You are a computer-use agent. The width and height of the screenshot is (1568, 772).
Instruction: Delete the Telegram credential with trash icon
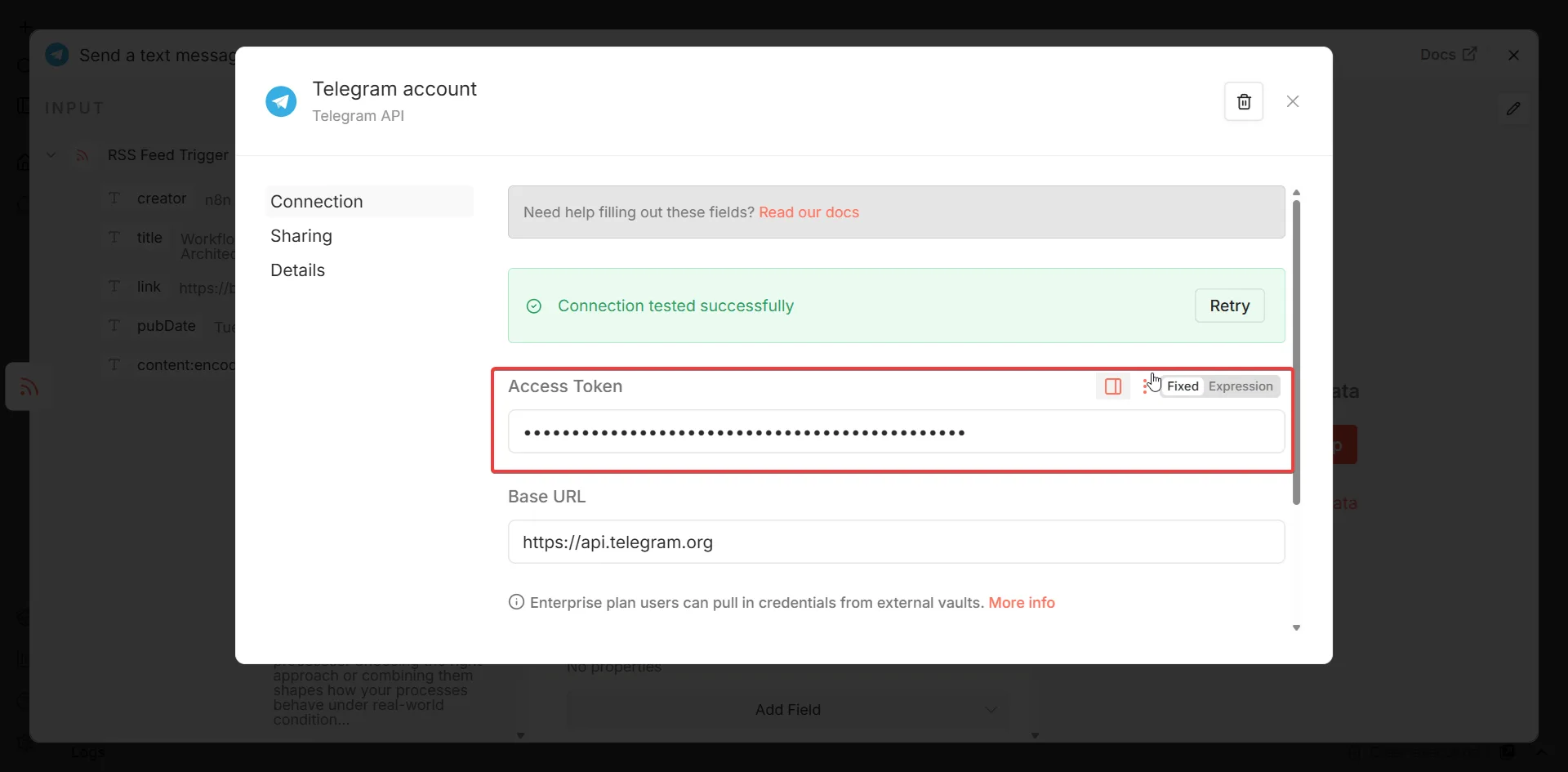point(1243,101)
